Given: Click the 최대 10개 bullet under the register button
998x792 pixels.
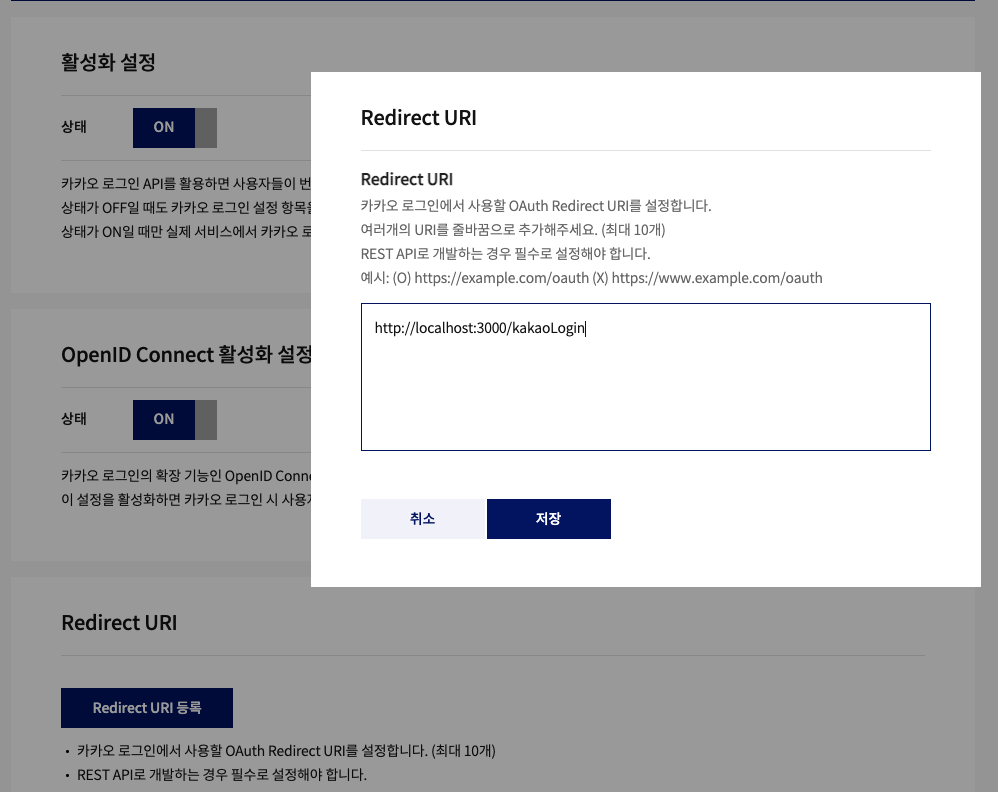Looking at the screenshot, I should (x=286, y=751).
